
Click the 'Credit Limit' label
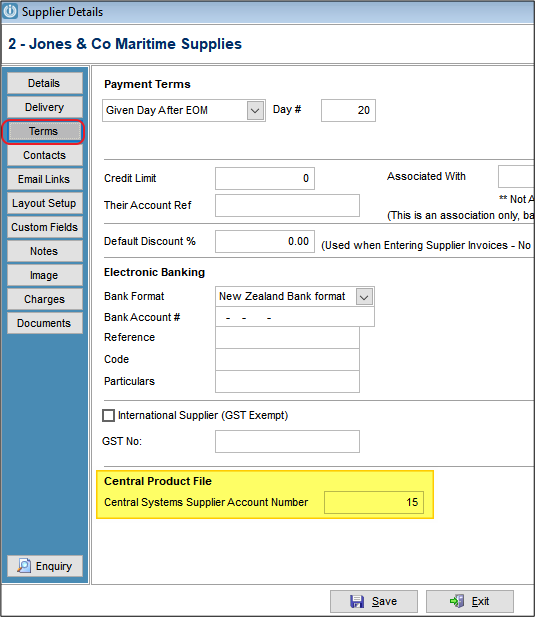click(x=130, y=178)
